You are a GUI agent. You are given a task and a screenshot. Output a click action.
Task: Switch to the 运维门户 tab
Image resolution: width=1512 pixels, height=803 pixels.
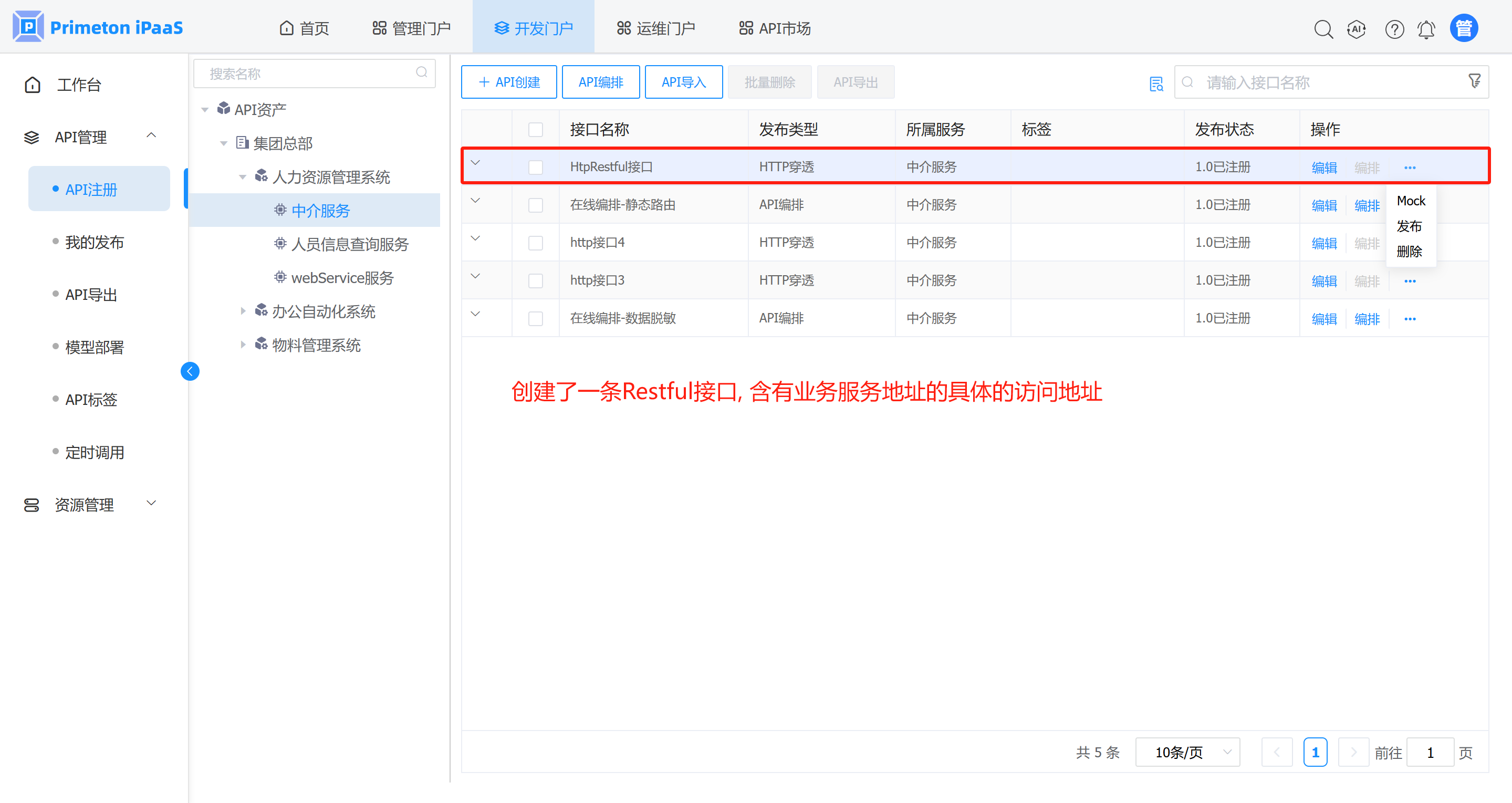655,28
